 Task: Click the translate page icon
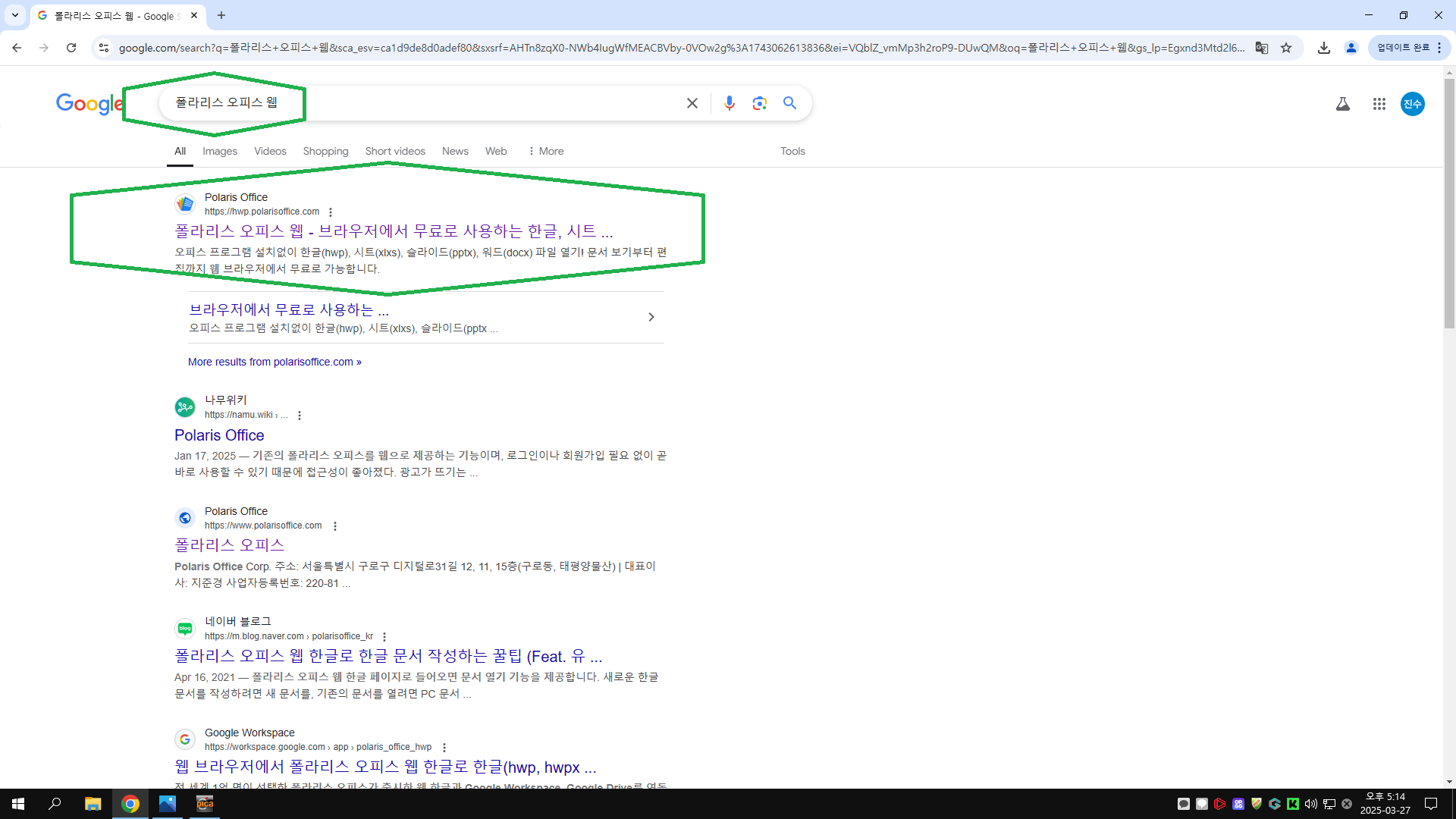1262,48
